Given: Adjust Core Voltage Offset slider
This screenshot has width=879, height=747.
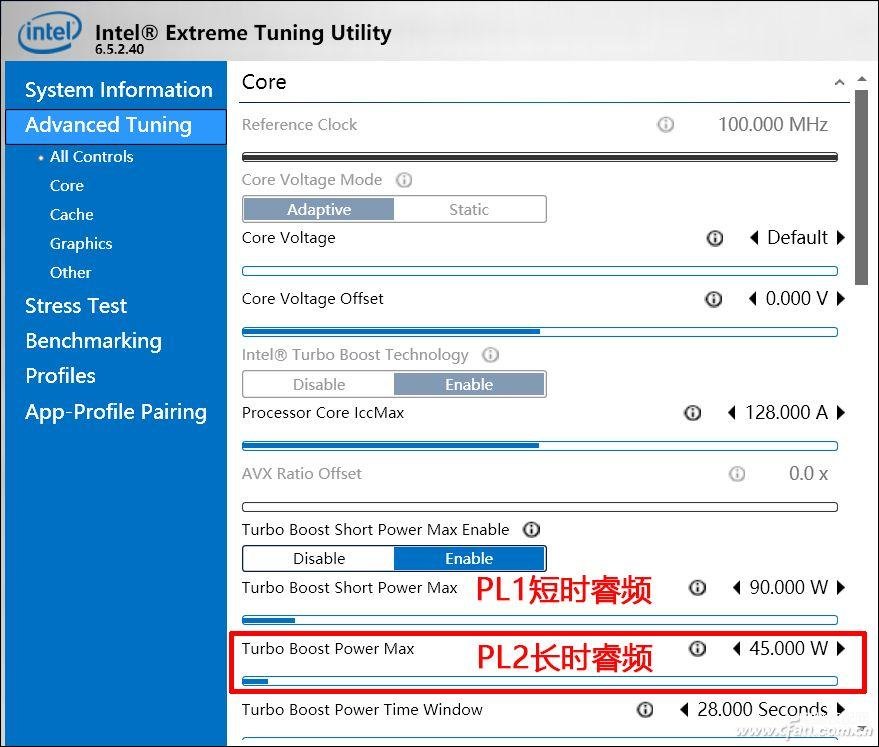Looking at the screenshot, I should [540, 332].
